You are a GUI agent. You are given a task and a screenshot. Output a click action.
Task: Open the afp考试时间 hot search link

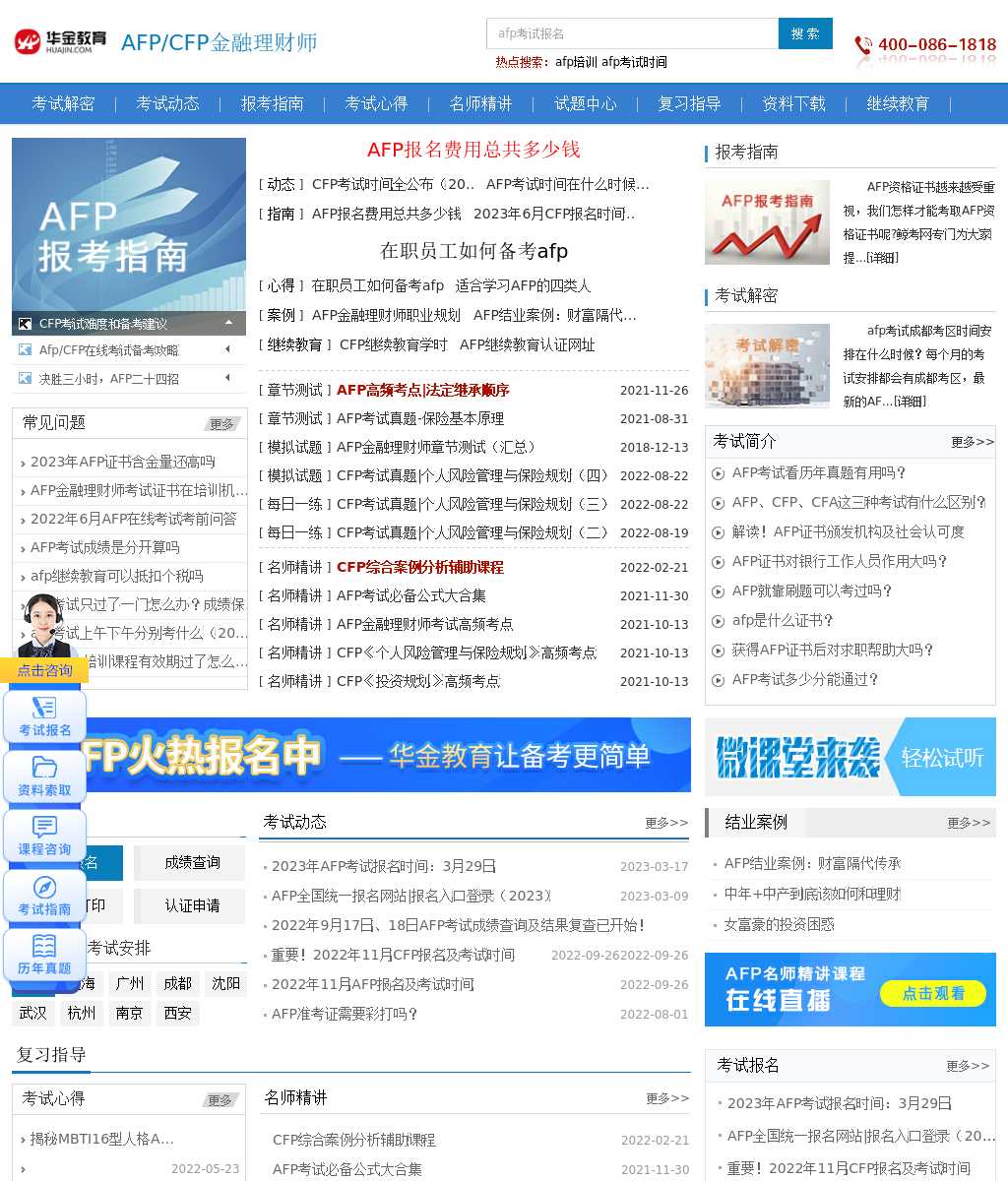pos(635,62)
